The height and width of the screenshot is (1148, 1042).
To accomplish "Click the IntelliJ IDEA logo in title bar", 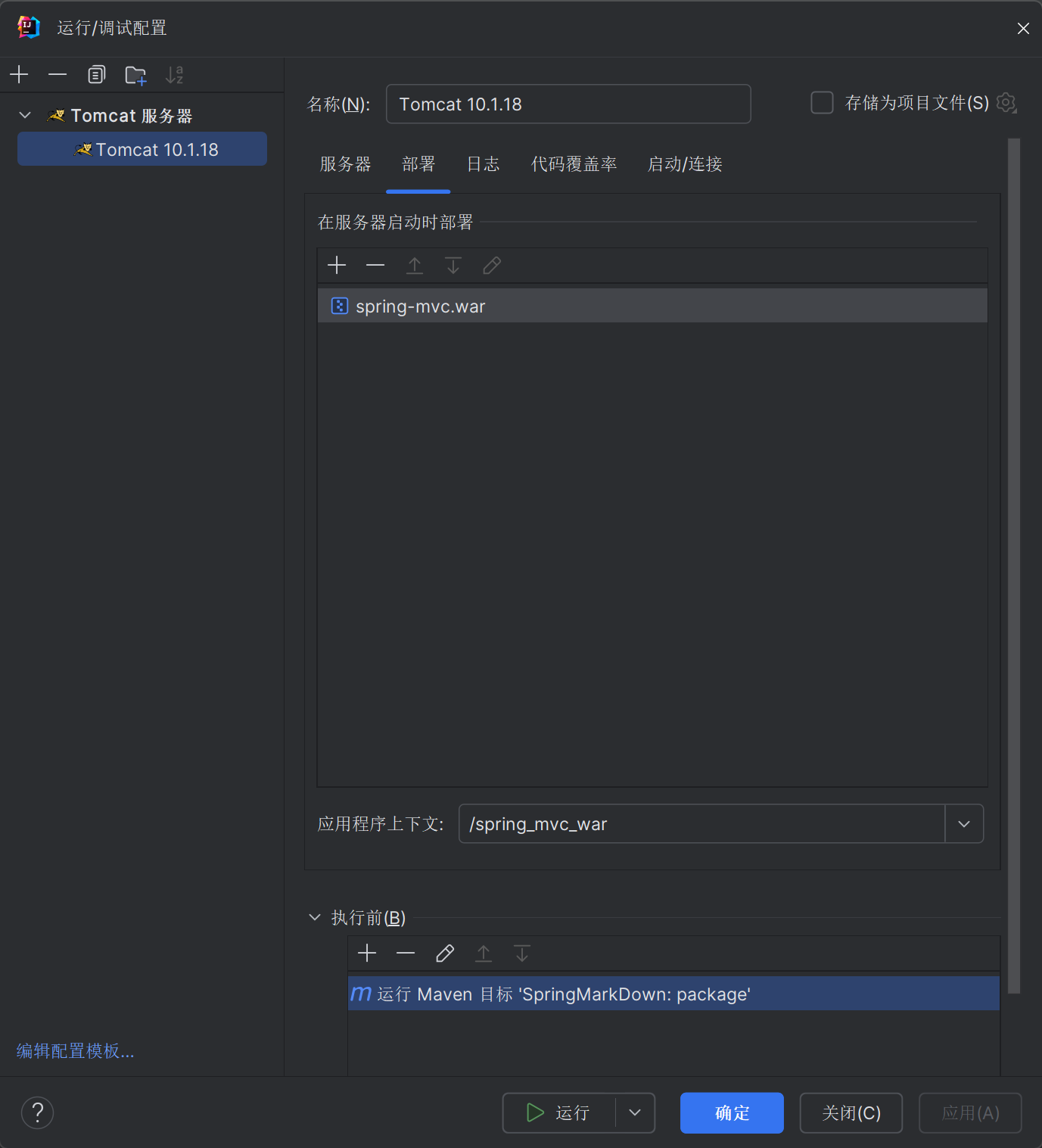I will pyautogui.click(x=29, y=27).
